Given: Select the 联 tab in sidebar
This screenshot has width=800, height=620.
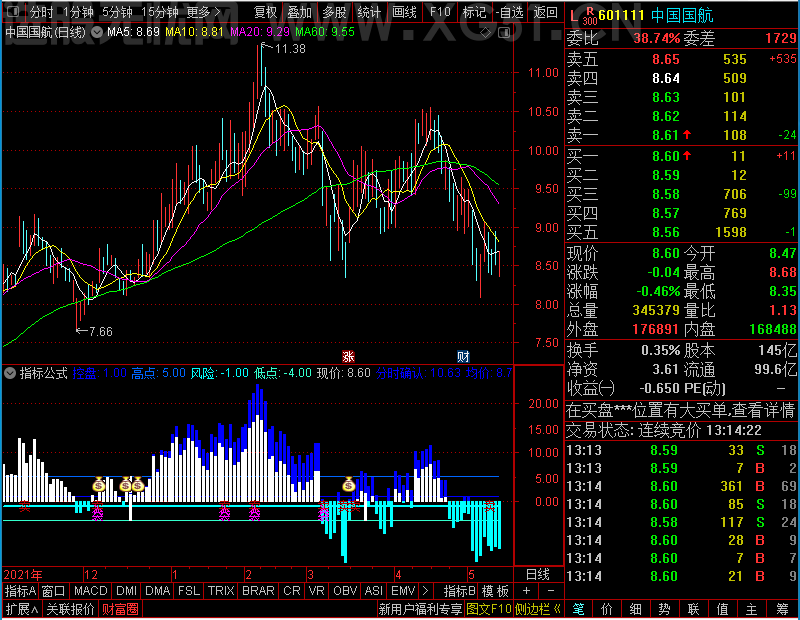Looking at the screenshot, I should coord(693,609).
